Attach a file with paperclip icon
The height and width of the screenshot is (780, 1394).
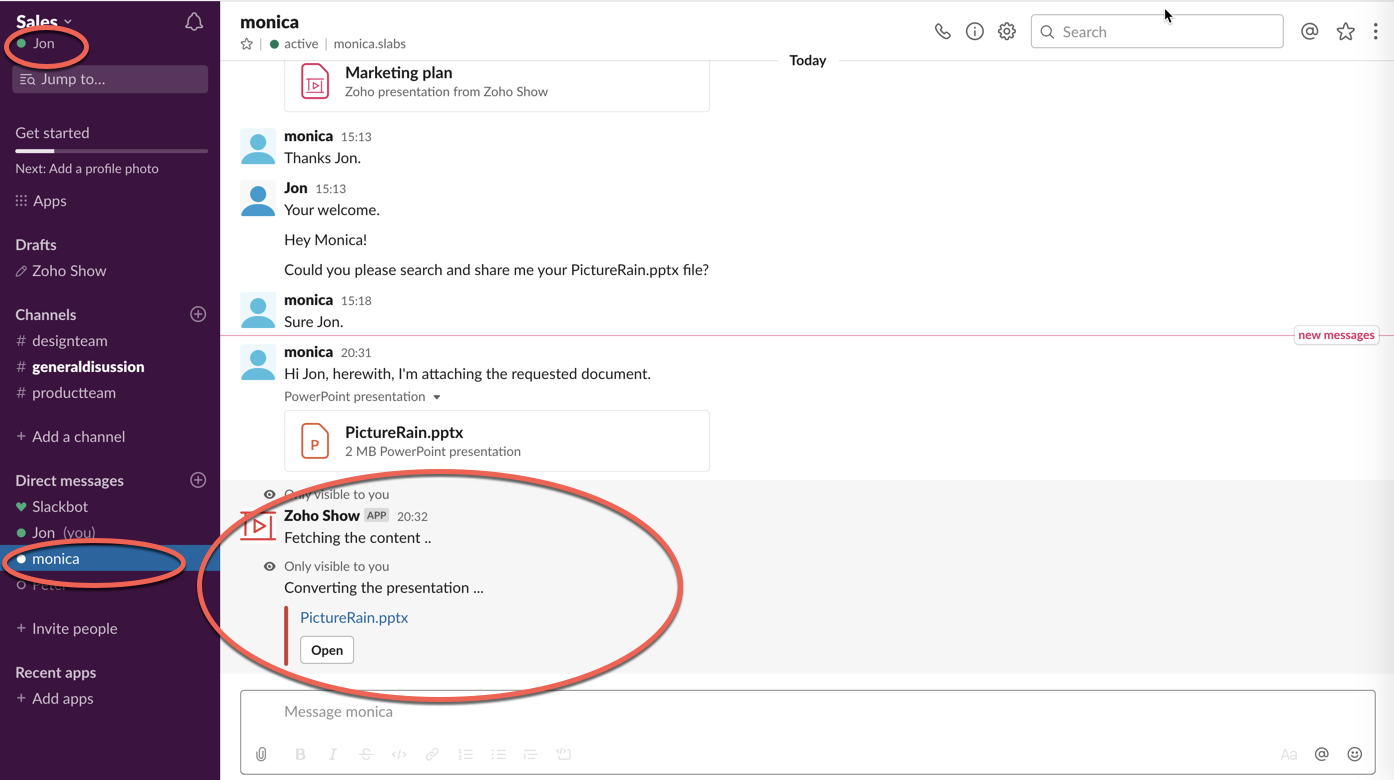coord(261,754)
